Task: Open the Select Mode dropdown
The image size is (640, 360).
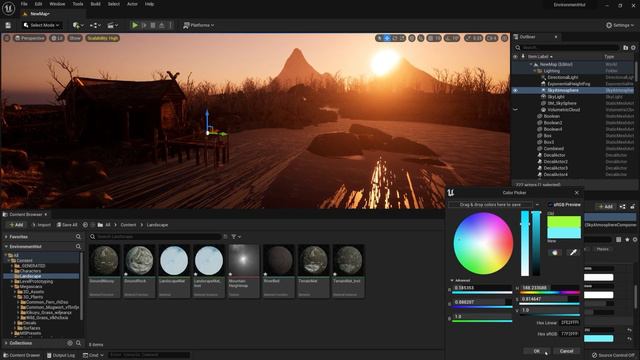Action: pyautogui.click(x=41, y=25)
